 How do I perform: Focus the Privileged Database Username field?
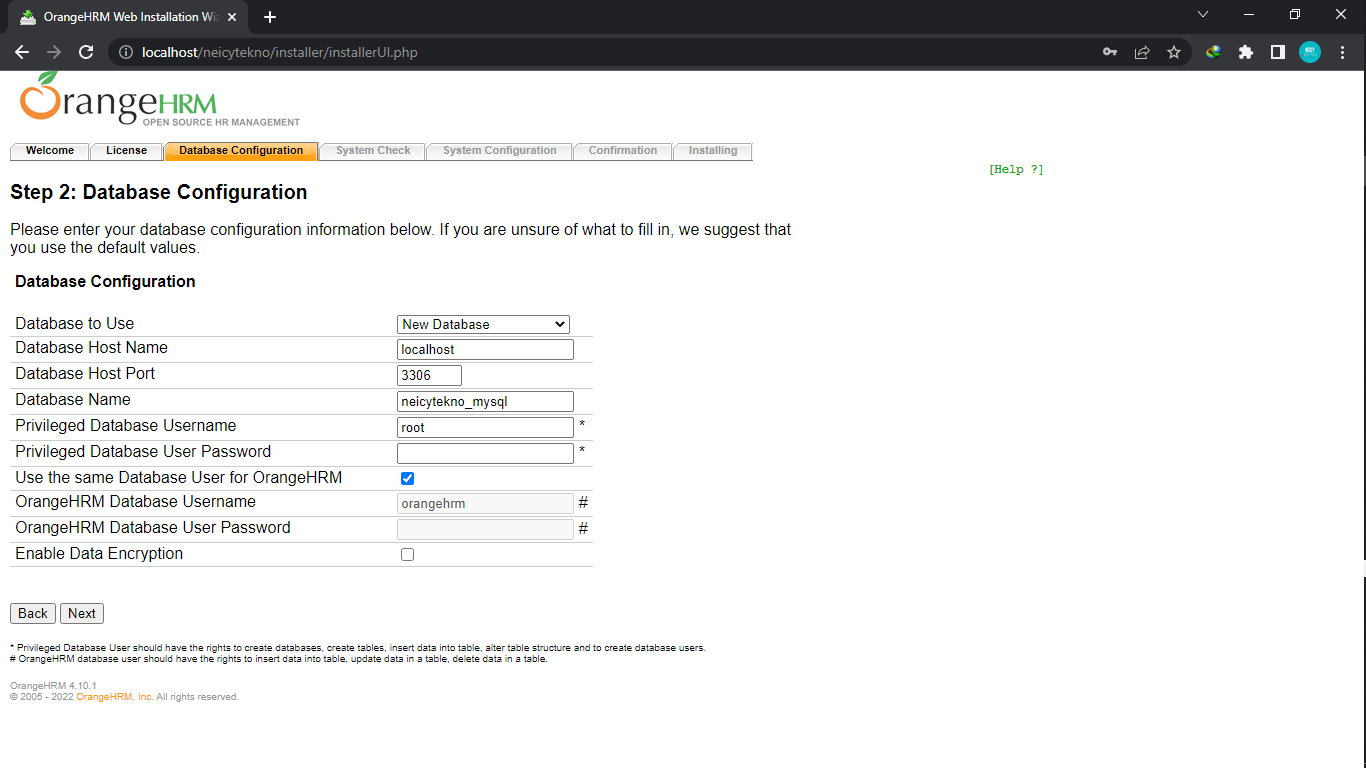click(485, 428)
